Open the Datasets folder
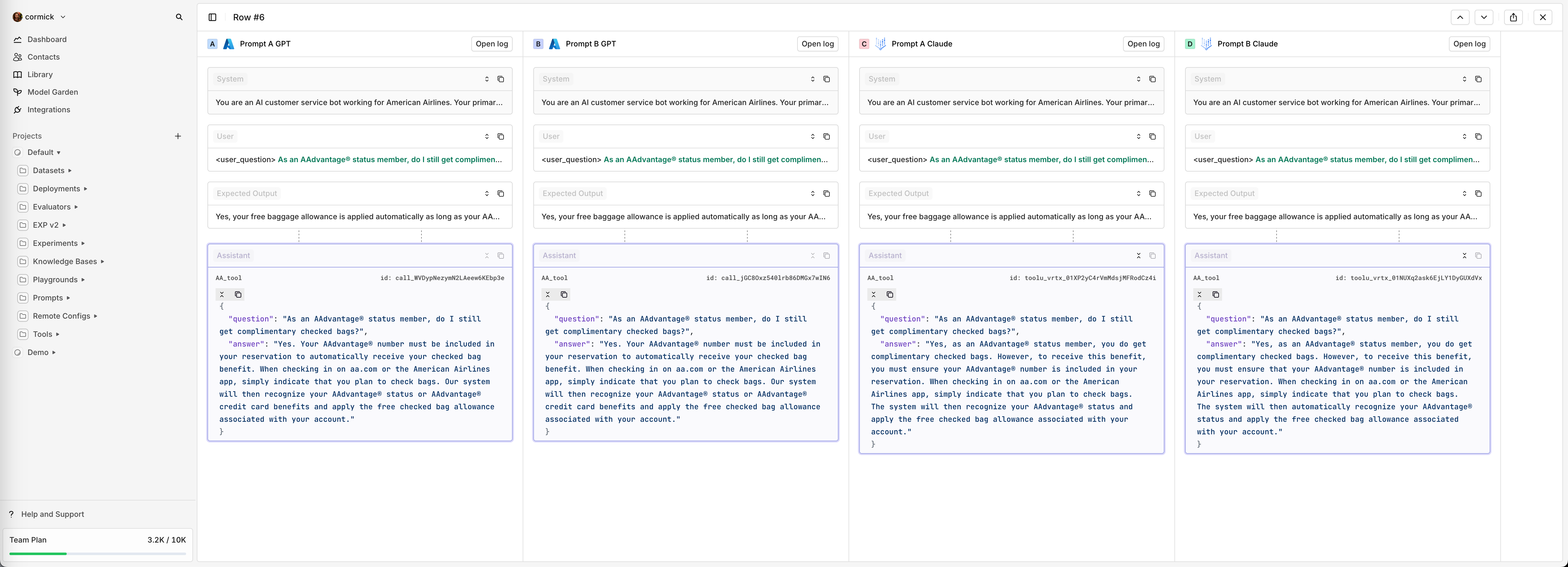 [48, 171]
